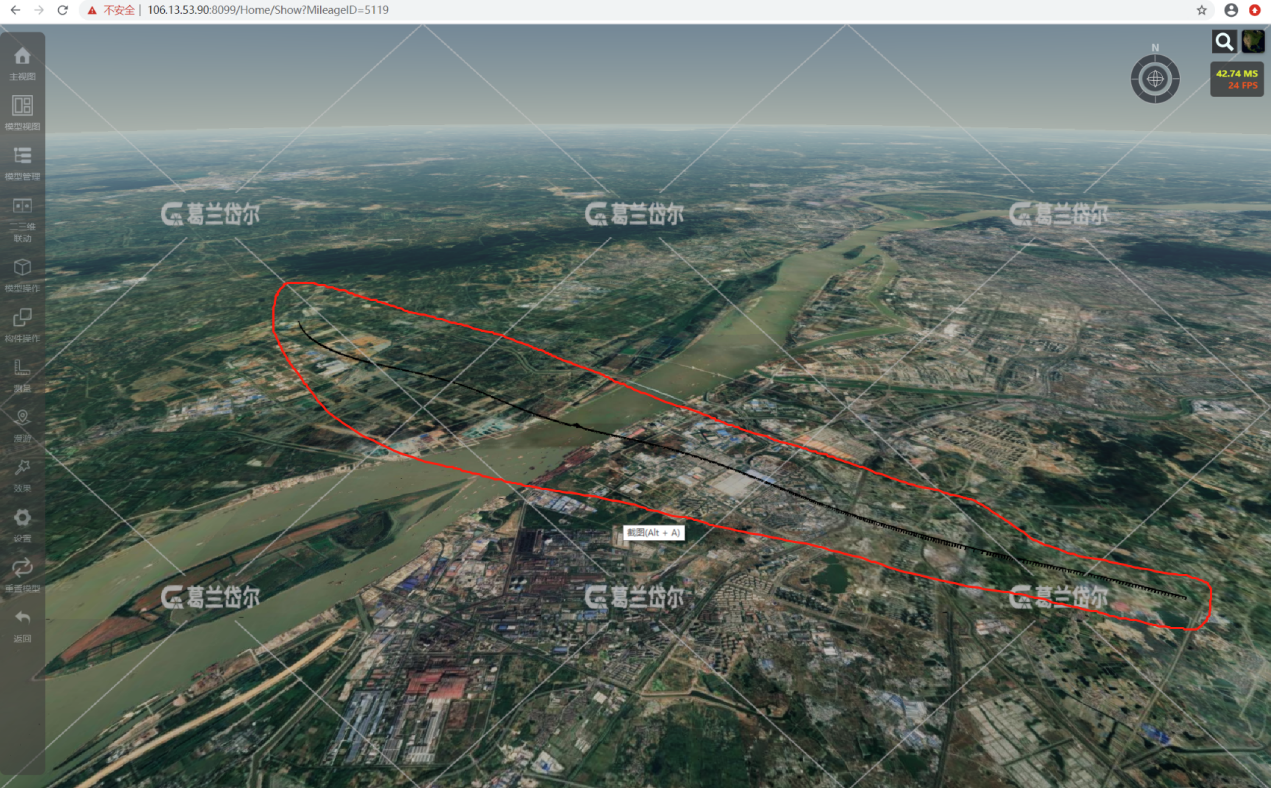This screenshot has height=788, width=1271.
Task: Open the 效果 effects wand
Action: coord(22,468)
